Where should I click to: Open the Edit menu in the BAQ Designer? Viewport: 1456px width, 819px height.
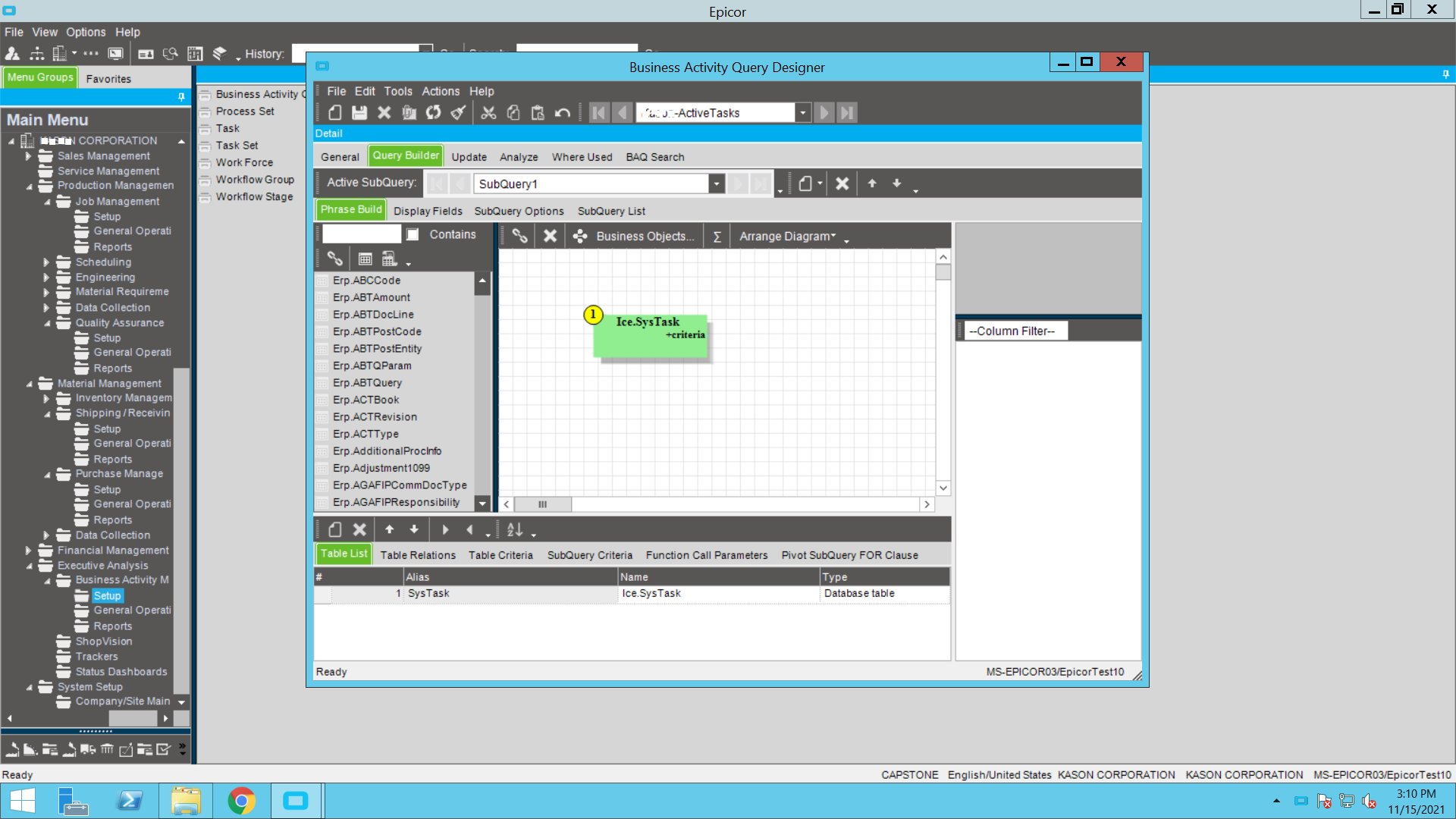point(365,91)
